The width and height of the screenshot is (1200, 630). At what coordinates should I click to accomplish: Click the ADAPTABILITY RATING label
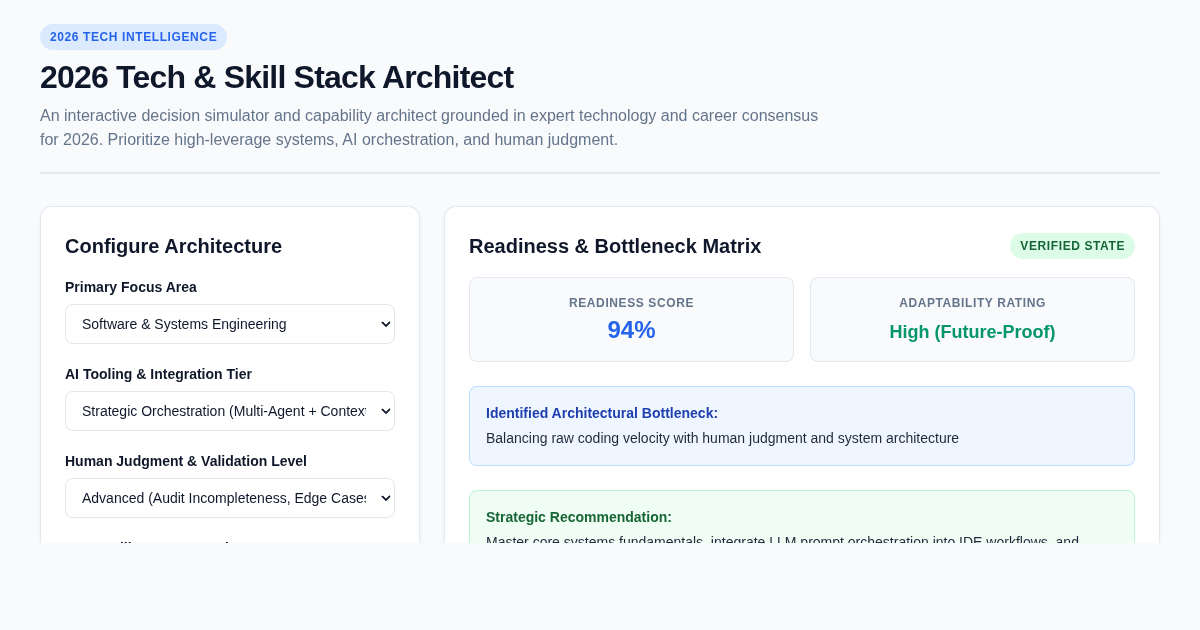click(x=972, y=303)
